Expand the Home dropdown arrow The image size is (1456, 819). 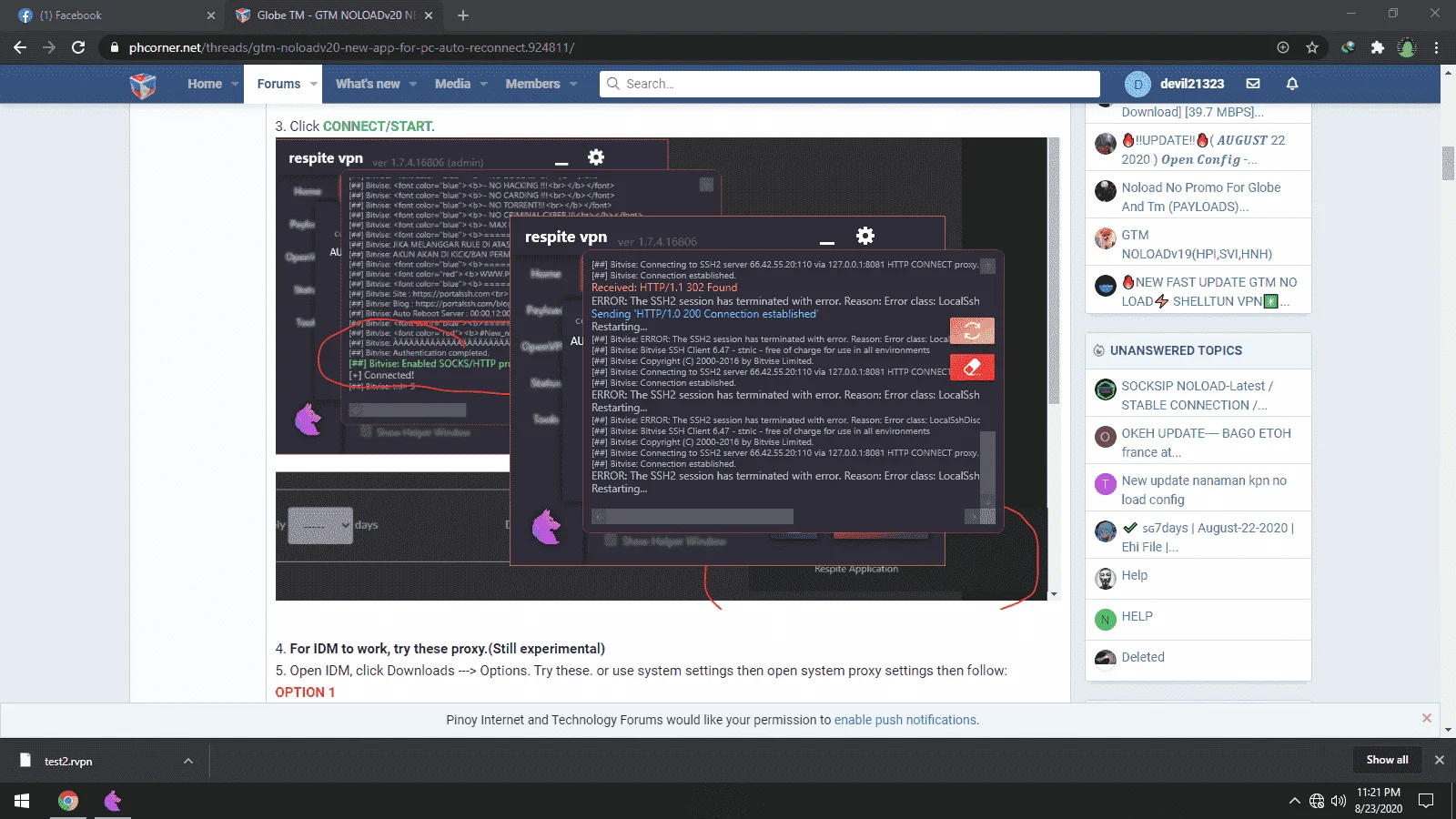[235, 84]
